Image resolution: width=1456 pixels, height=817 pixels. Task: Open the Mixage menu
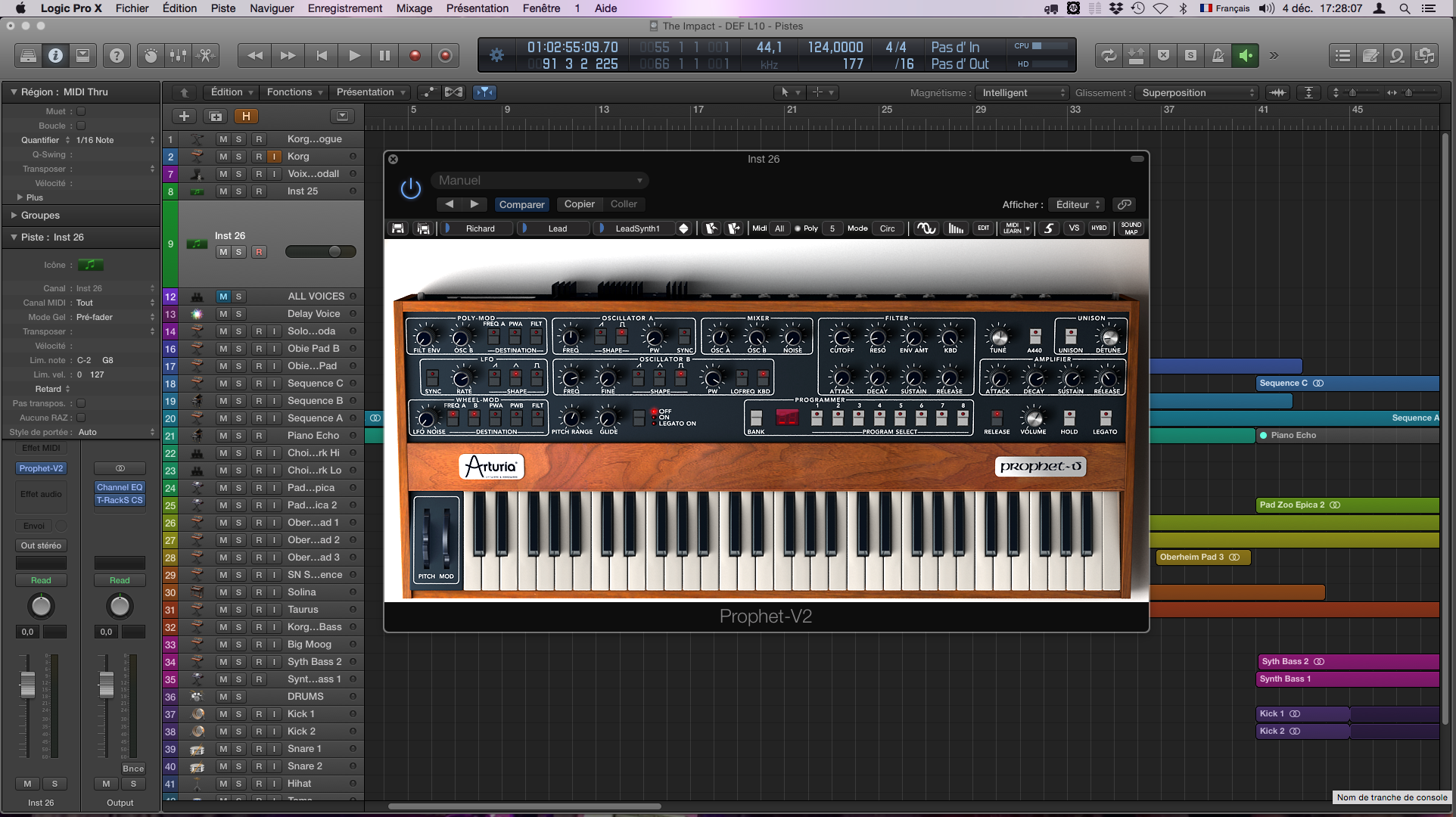coord(414,8)
